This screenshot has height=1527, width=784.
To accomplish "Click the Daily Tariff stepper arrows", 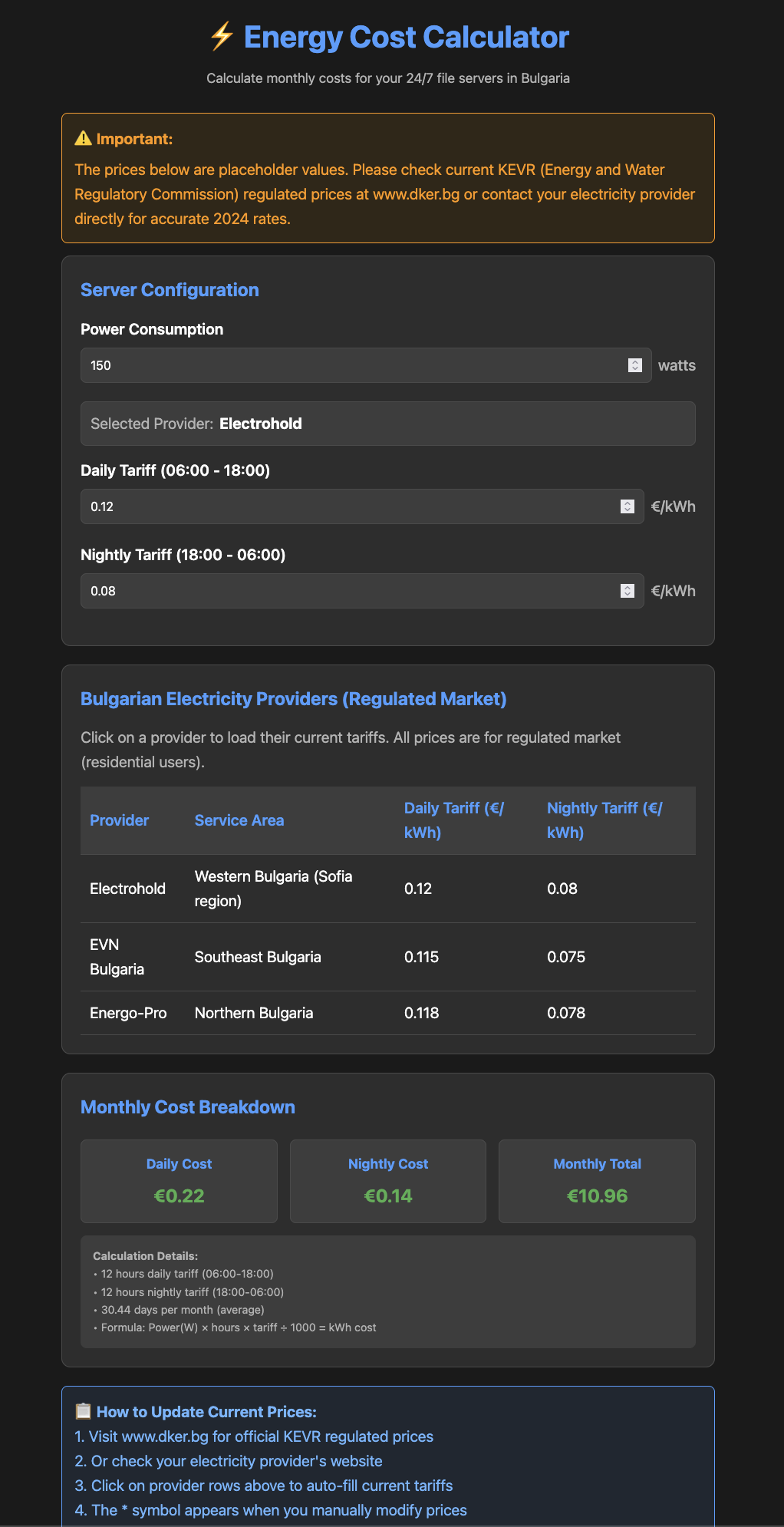I will tap(627, 506).
